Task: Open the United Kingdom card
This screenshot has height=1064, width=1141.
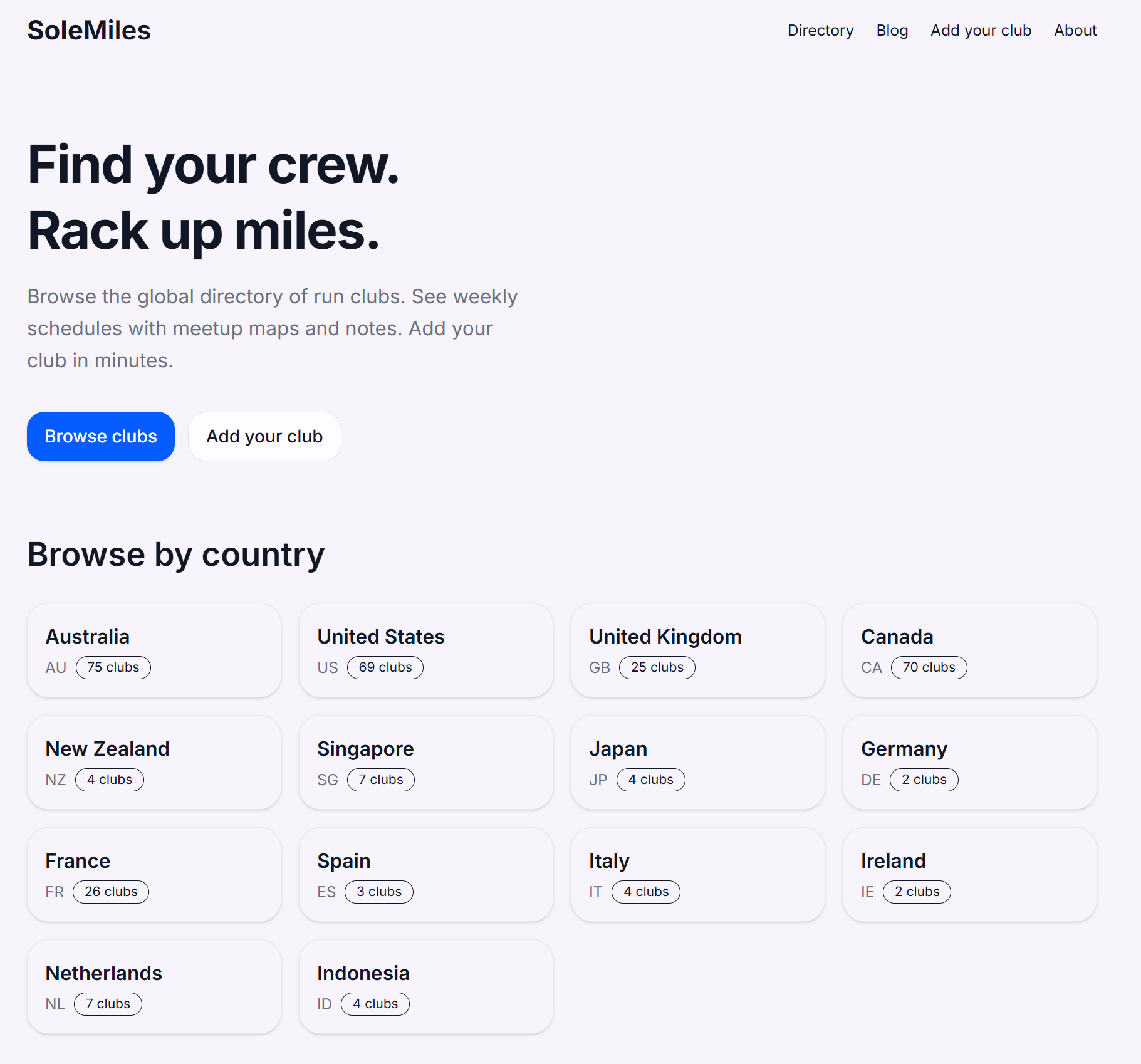Action: (x=698, y=650)
